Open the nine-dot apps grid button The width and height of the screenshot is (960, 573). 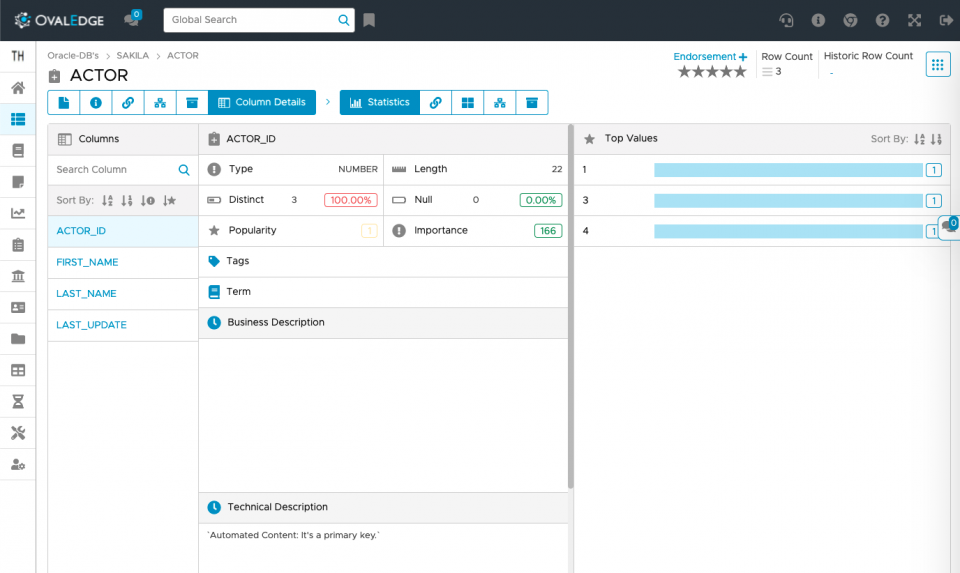(x=937, y=64)
